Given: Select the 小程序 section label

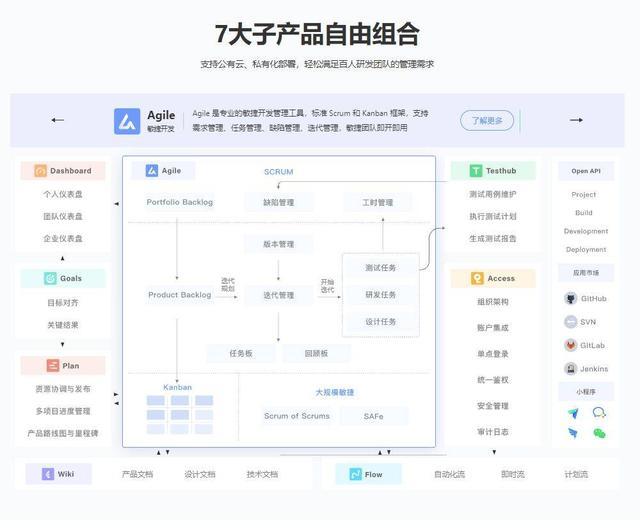Looking at the screenshot, I should point(586,392).
